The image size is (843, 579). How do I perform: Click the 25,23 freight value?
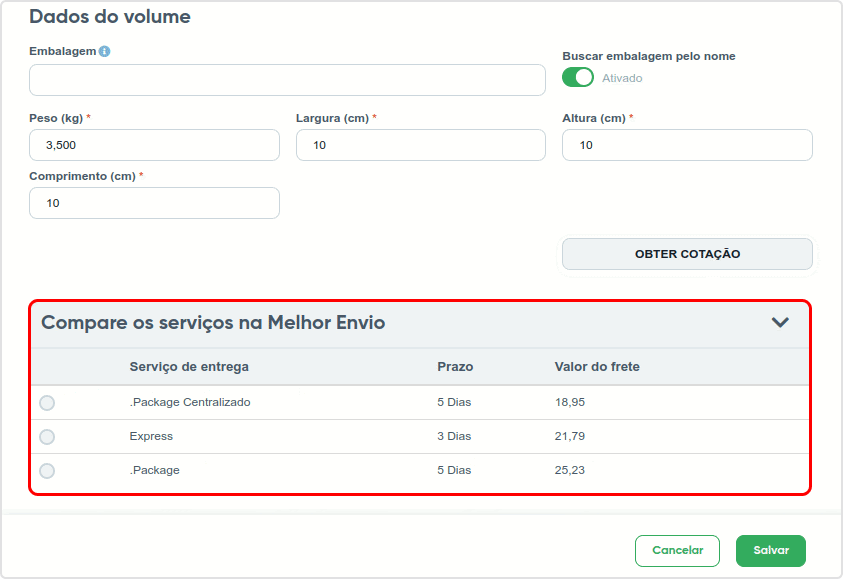coord(570,470)
